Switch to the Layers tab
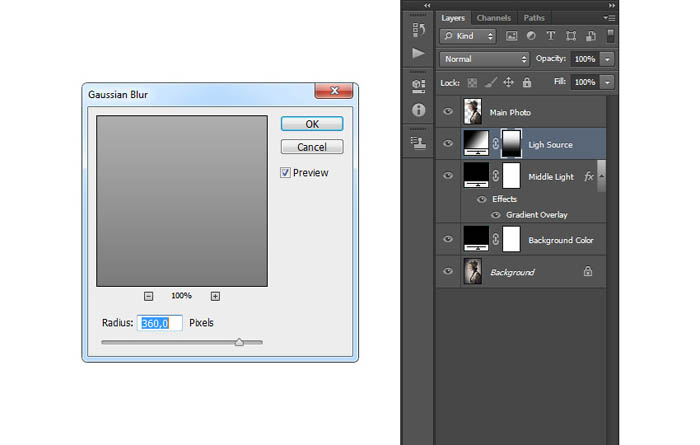 tap(453, 18)
